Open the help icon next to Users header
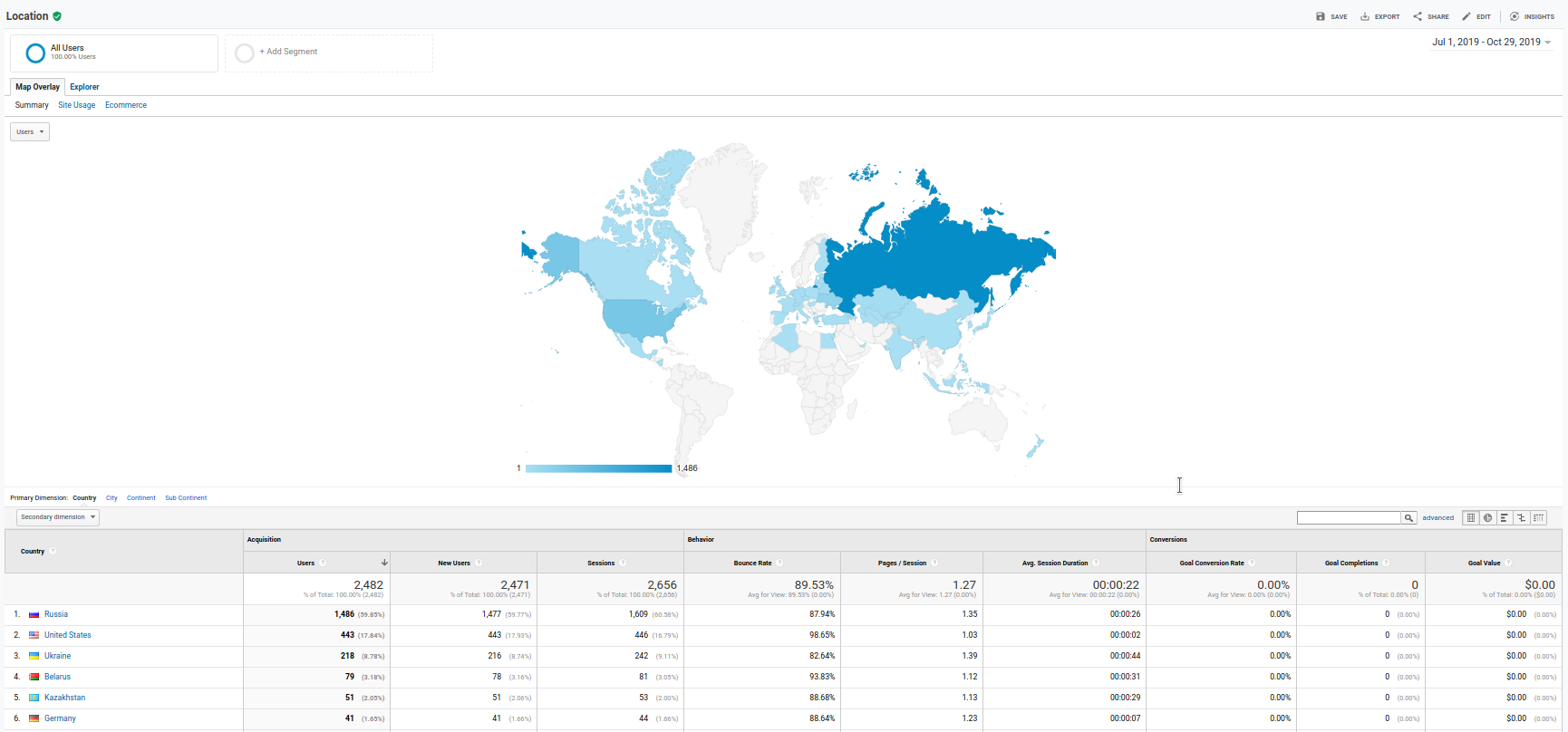This screenshot has height=732, width=1568. (x=323, y=563)
